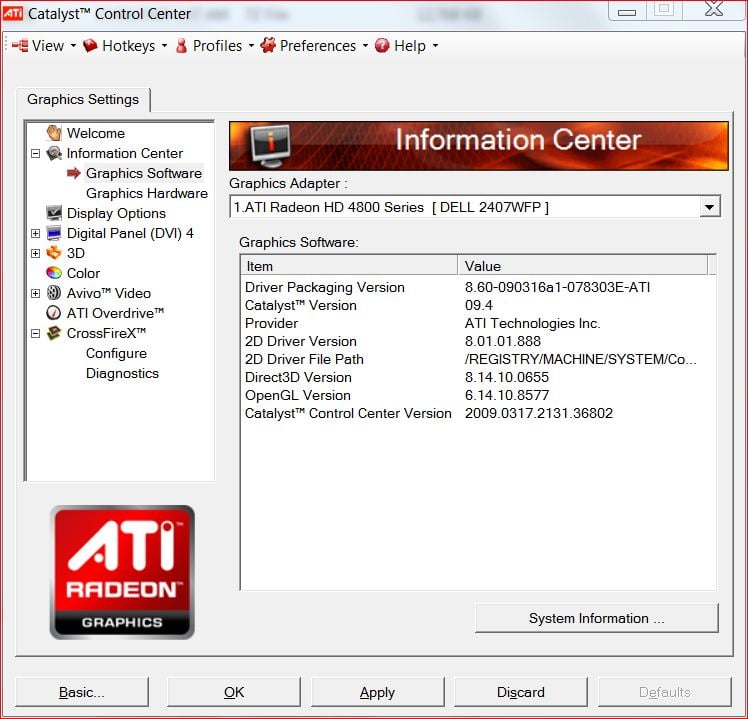Click the Apply button

point(377,692)
